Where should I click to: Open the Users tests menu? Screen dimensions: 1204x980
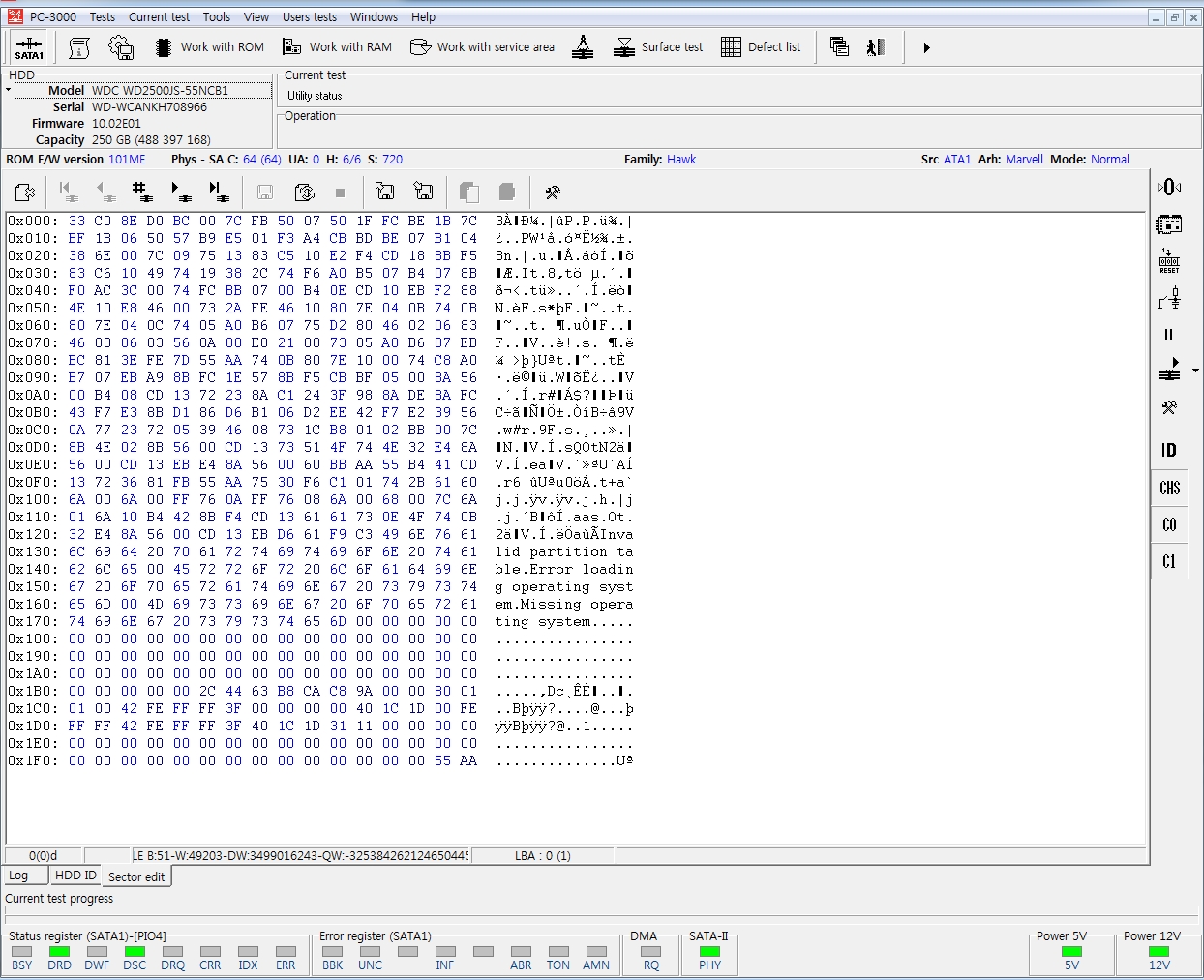tap(310, 16)
